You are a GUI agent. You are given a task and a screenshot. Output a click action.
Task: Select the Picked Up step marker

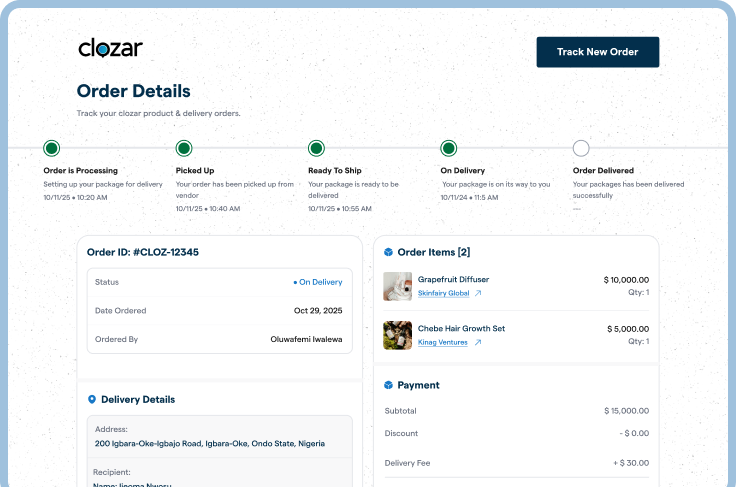tap(184, 148)
